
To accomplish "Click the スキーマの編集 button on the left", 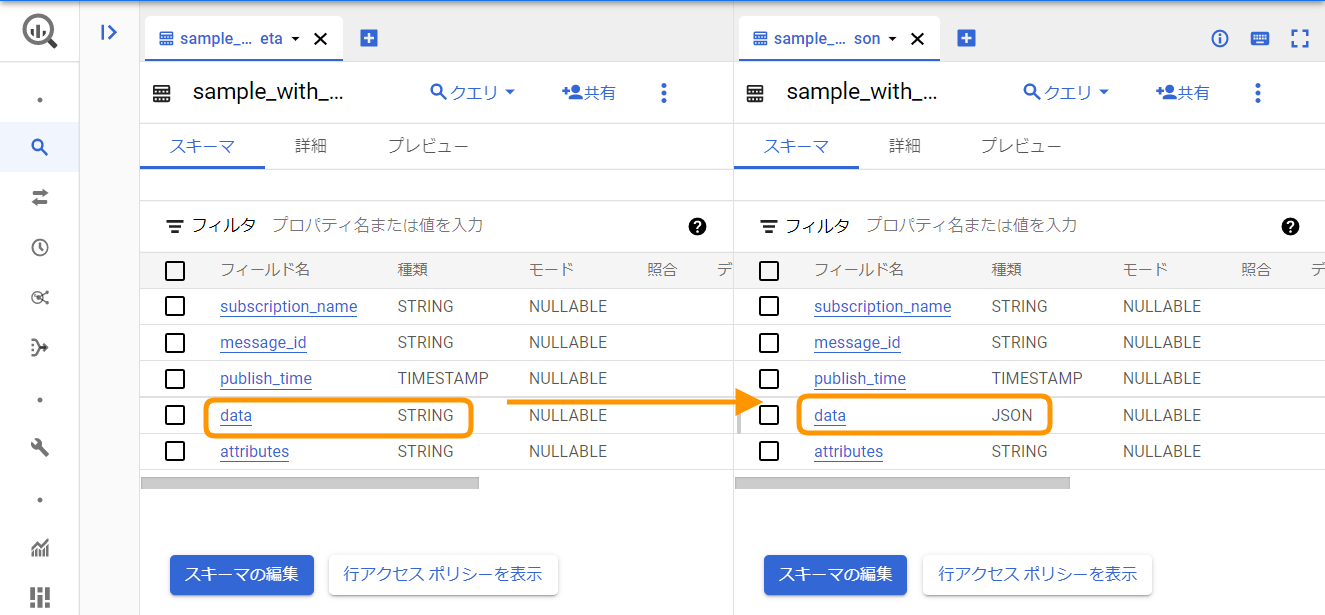I will [241, 575].
